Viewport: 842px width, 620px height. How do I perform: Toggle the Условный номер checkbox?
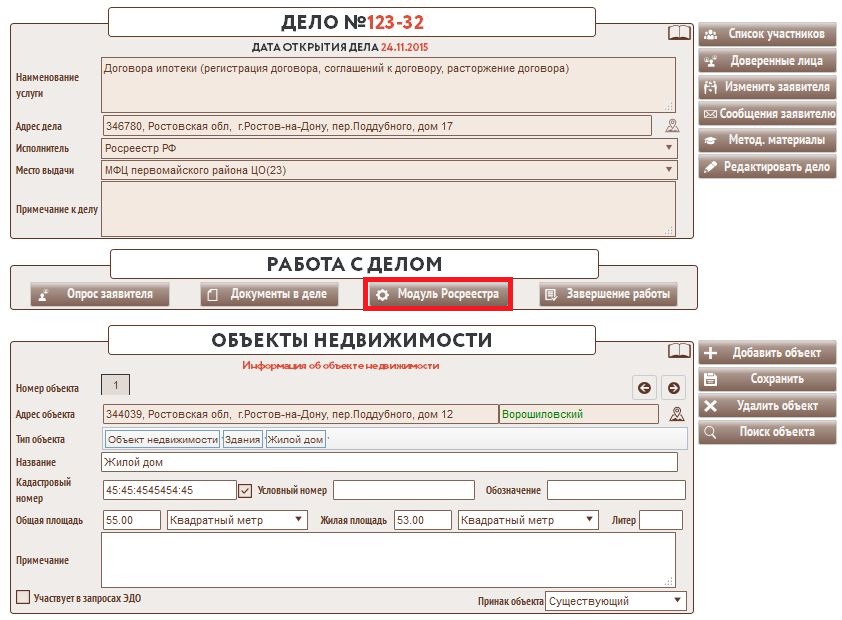(x=245, y=490)
